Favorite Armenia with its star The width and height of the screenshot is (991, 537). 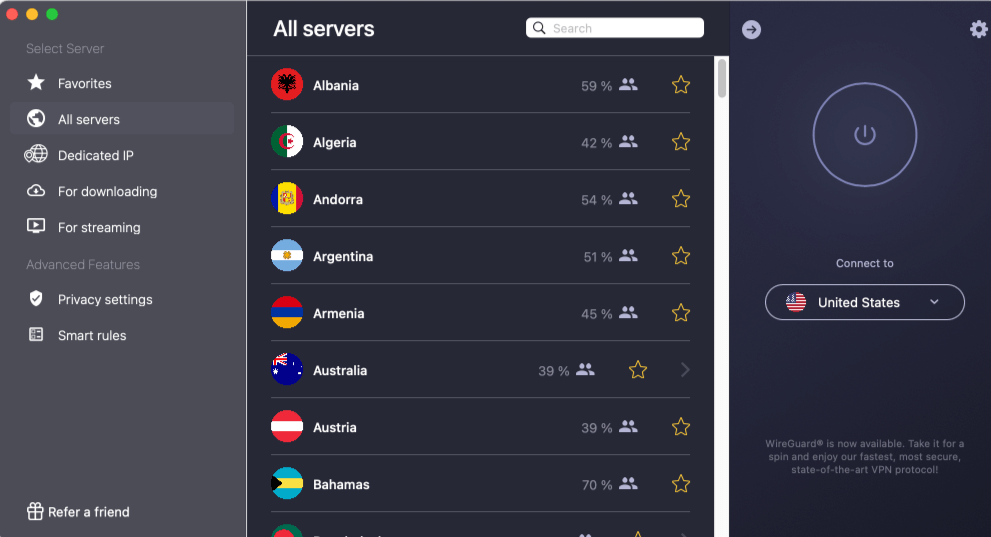click(x=681, y=313)
